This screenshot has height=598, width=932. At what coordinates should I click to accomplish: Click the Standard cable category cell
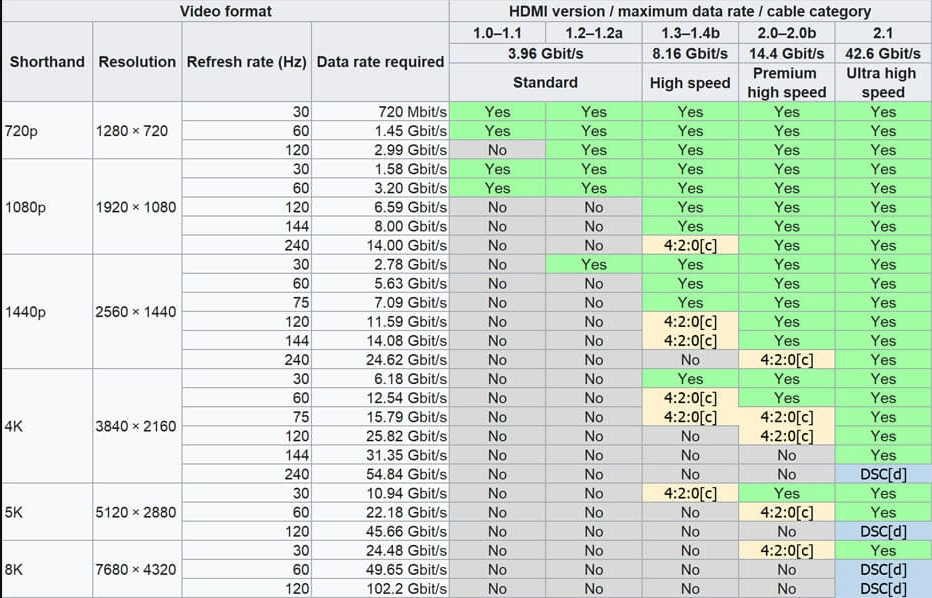click(x=546, y=83)
